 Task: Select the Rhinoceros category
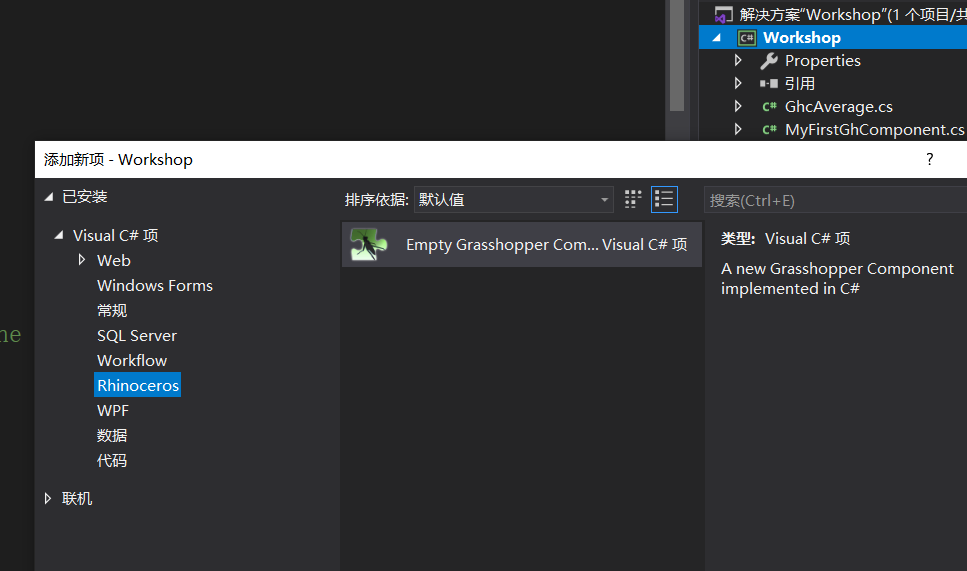[x=138, y=385]
